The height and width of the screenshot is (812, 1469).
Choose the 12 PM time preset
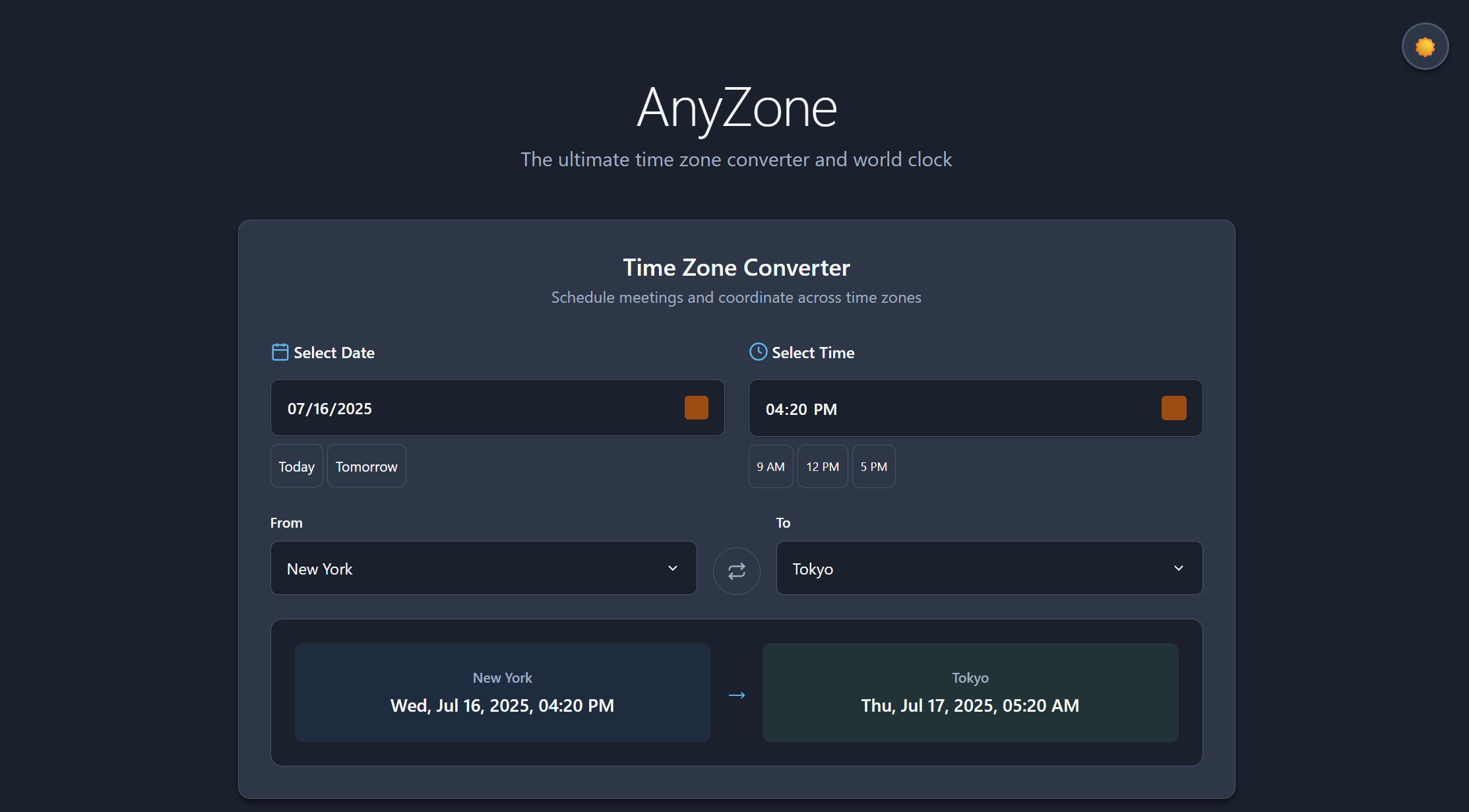822,466
